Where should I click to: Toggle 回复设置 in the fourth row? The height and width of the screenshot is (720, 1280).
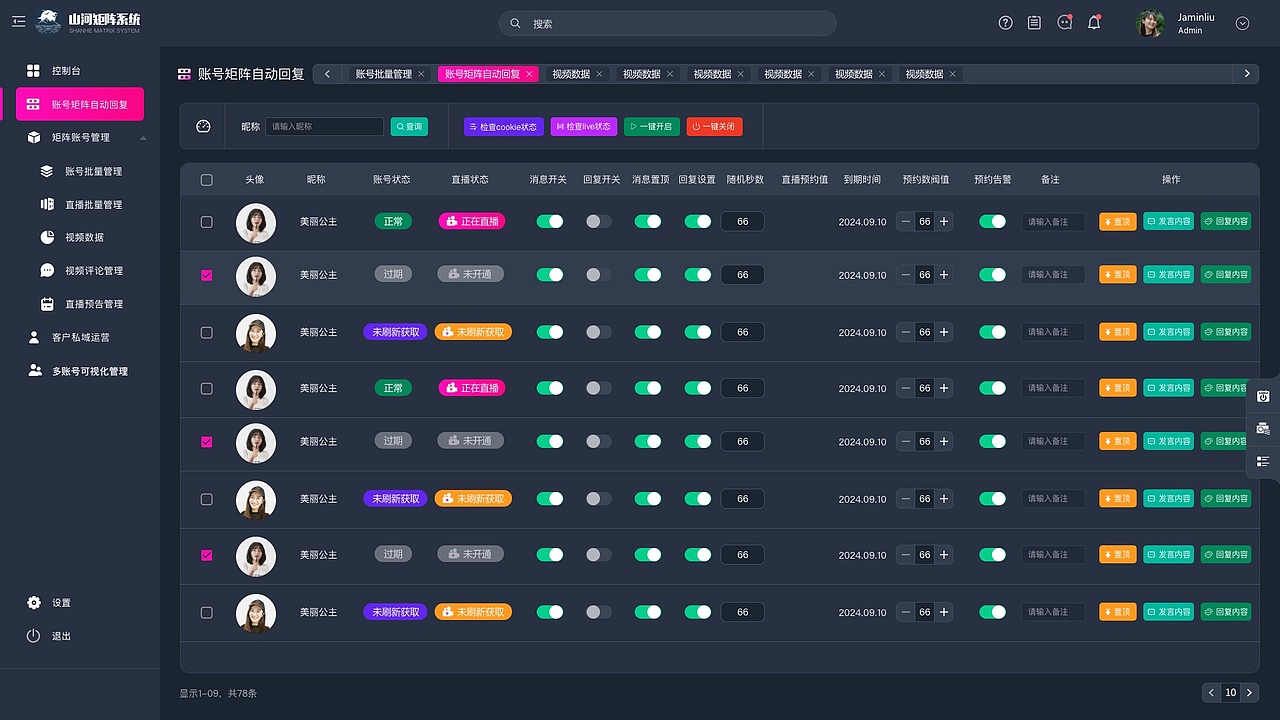[698, 387]
